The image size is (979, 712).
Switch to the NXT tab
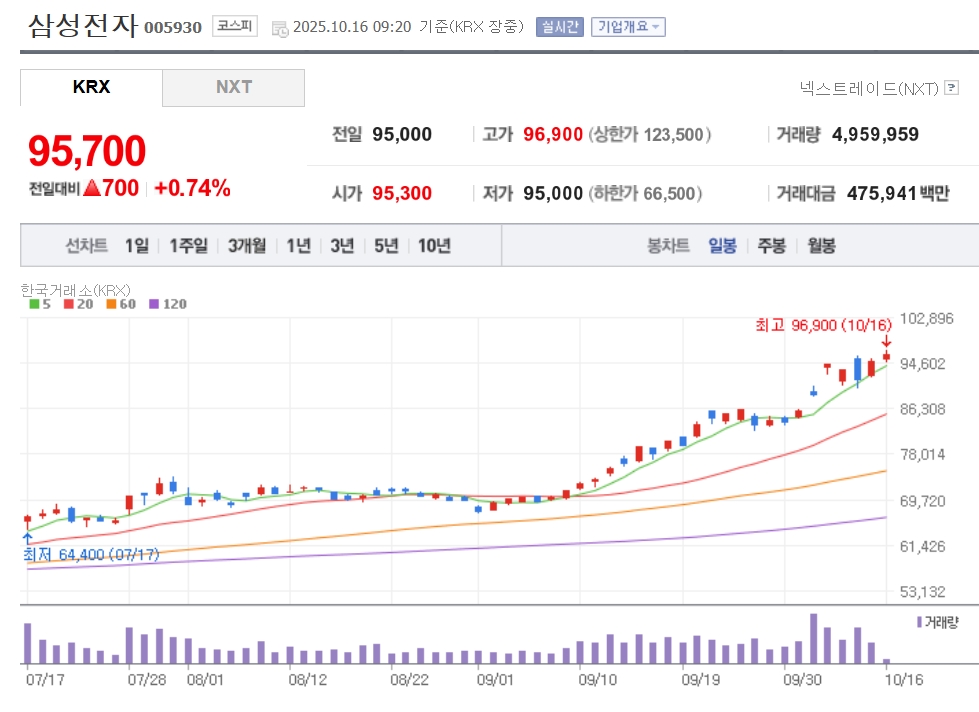(x=234, y=87)
